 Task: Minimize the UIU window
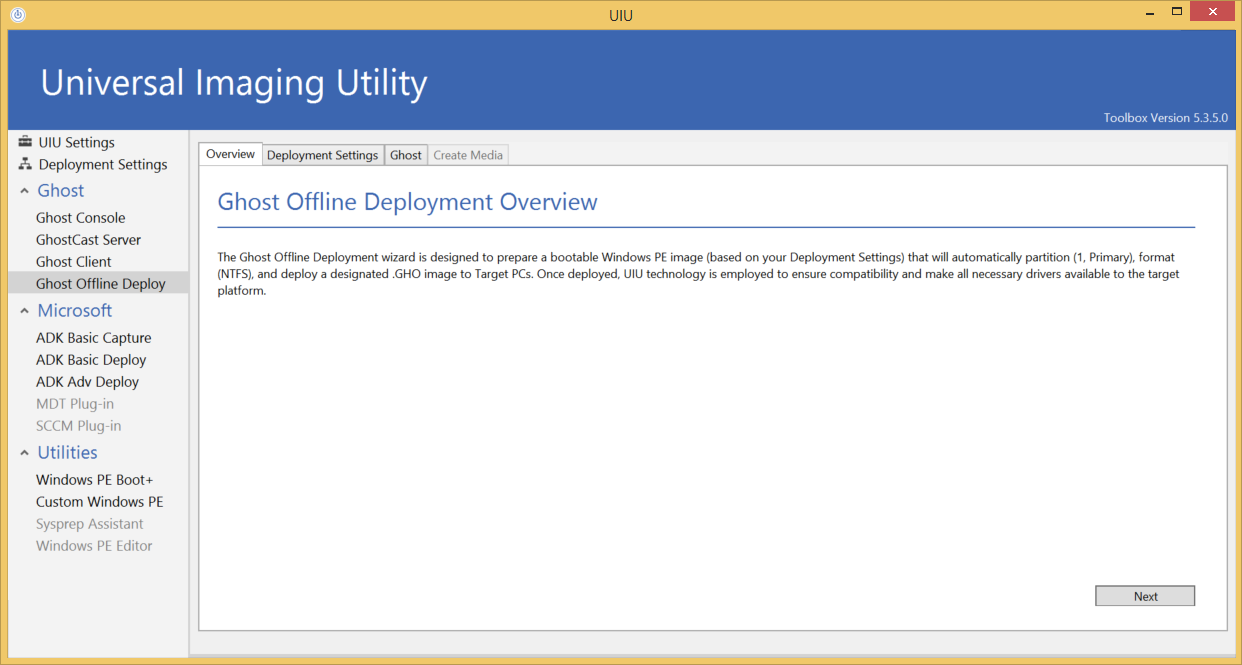1148,13
